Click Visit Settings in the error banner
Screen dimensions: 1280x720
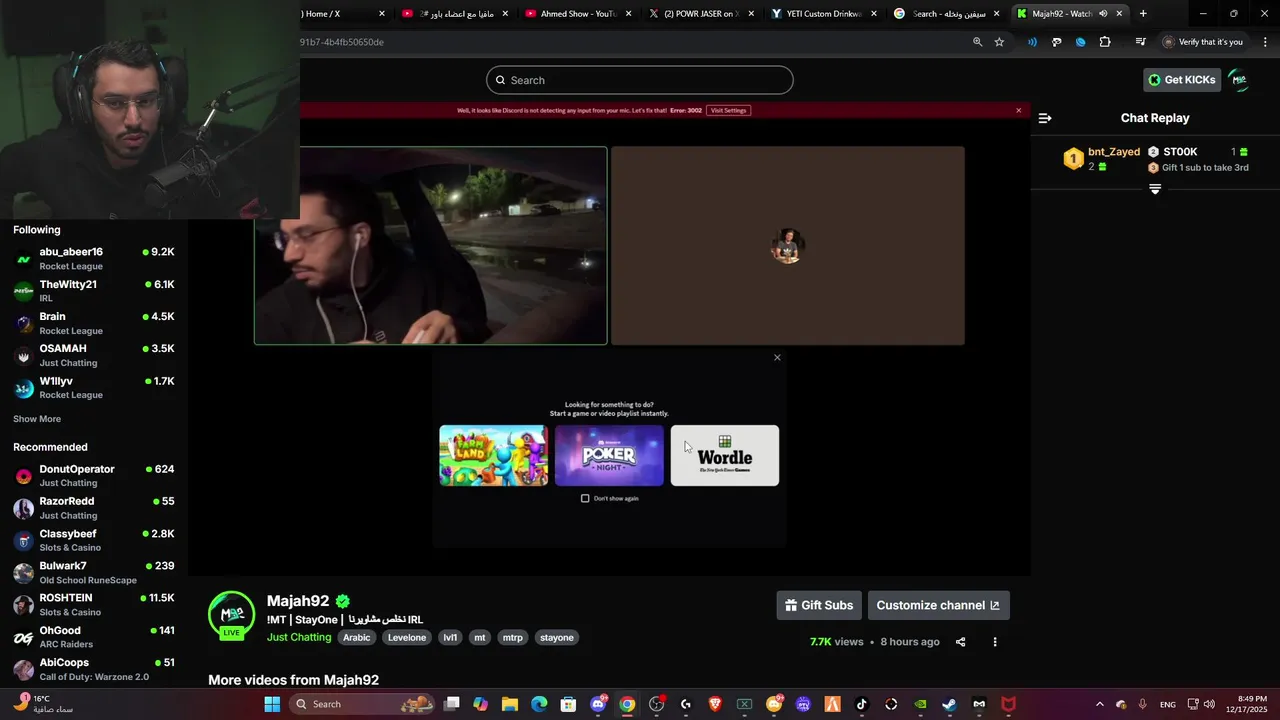(728, 110)
